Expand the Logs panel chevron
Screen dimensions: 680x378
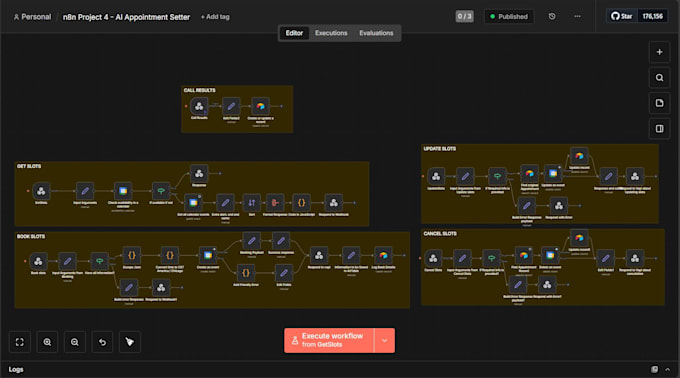pos(667,369)
